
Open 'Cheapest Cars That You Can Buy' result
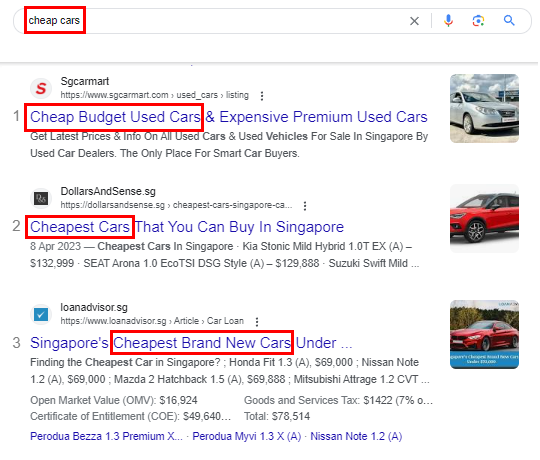pos(187,227)
